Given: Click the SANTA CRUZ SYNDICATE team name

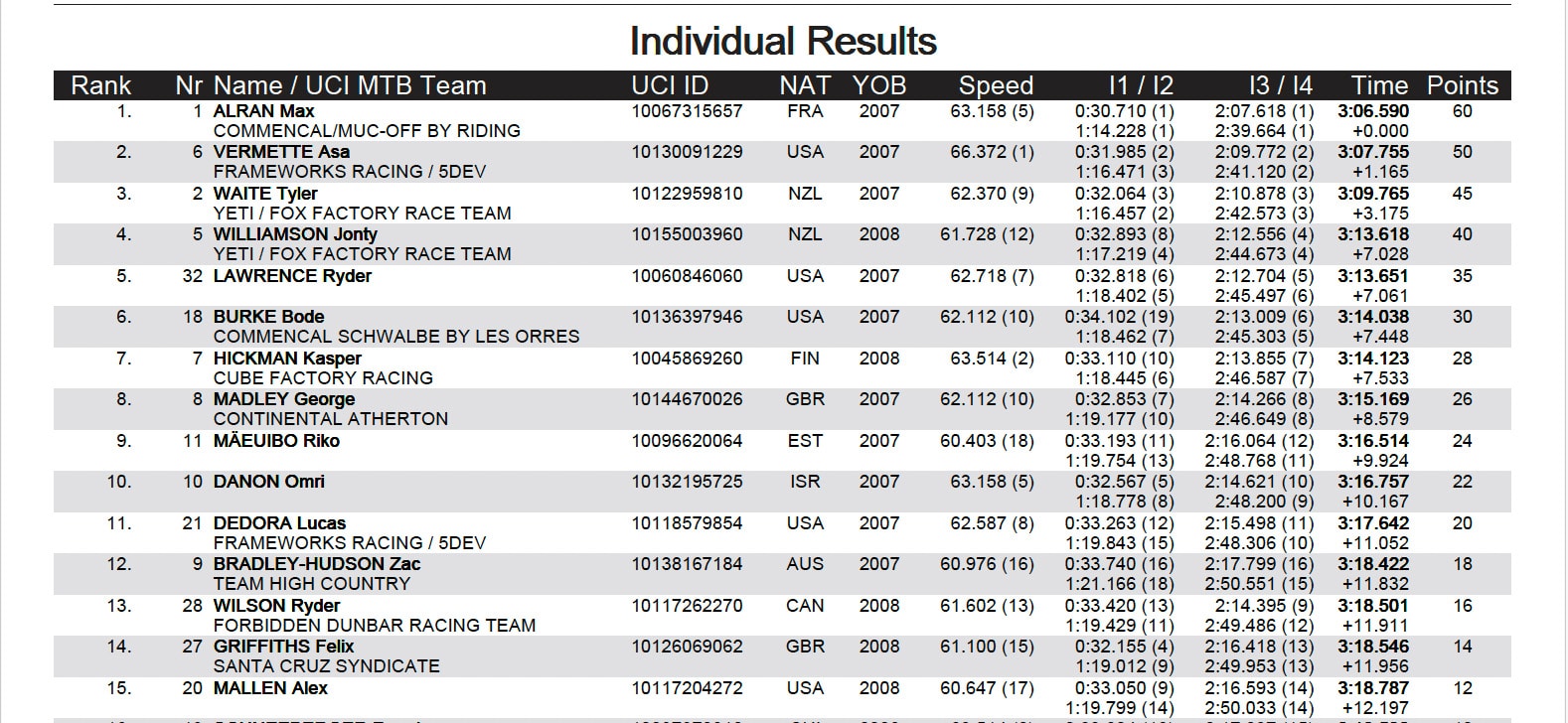Looking at the screenshot, I should (x=326, y=666).
